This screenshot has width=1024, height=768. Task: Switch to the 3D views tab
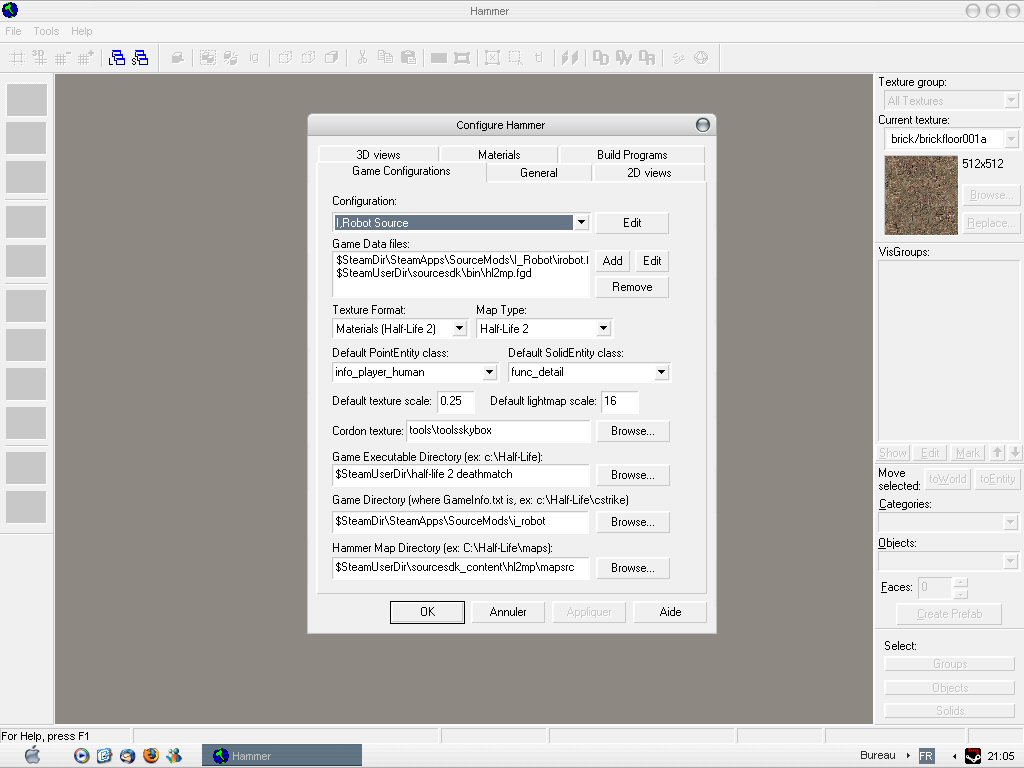(378, 155)
